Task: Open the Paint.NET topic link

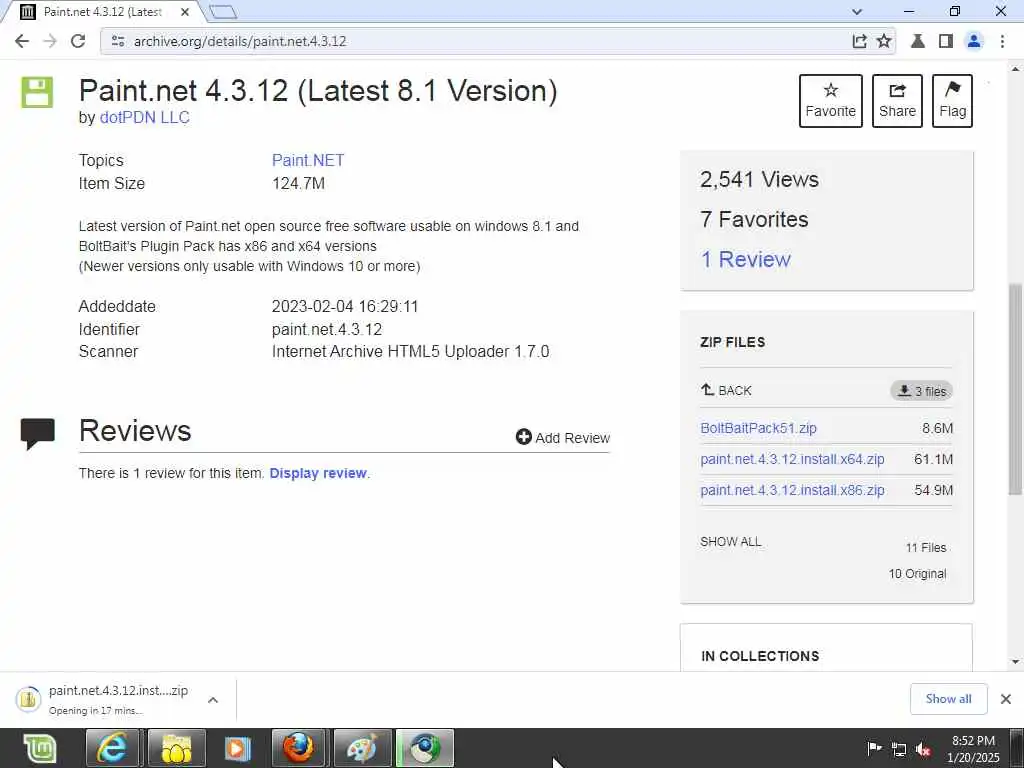Action: 308,161
